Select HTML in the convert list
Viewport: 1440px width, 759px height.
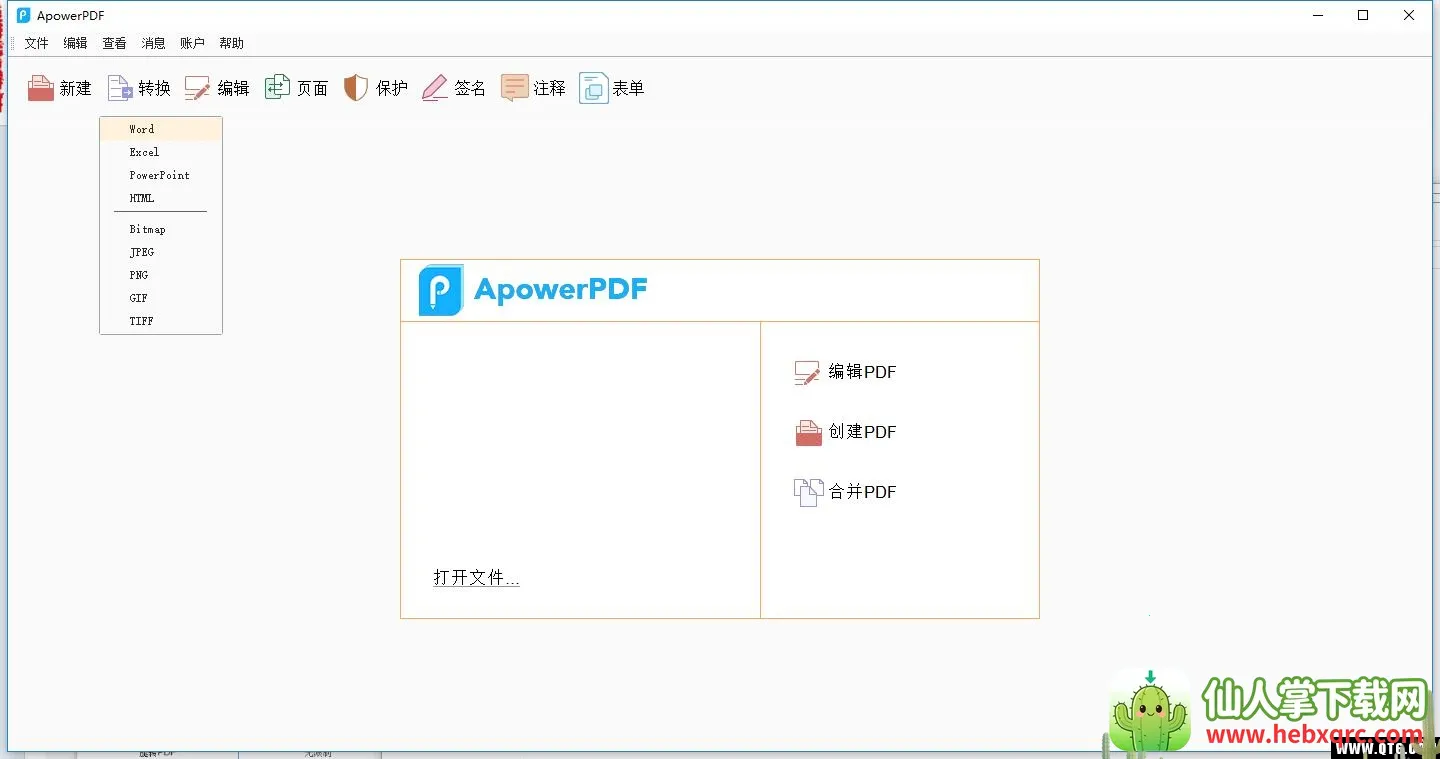click(142, 198)
